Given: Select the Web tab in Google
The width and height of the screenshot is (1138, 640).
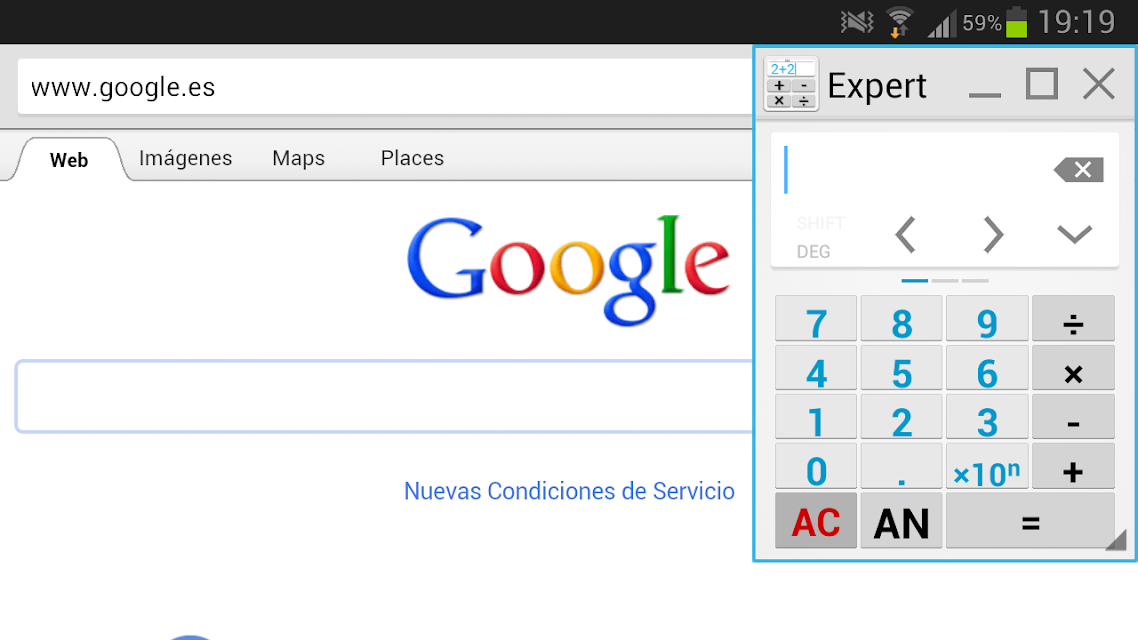Looking at the screenshot, I should point(69,160).
